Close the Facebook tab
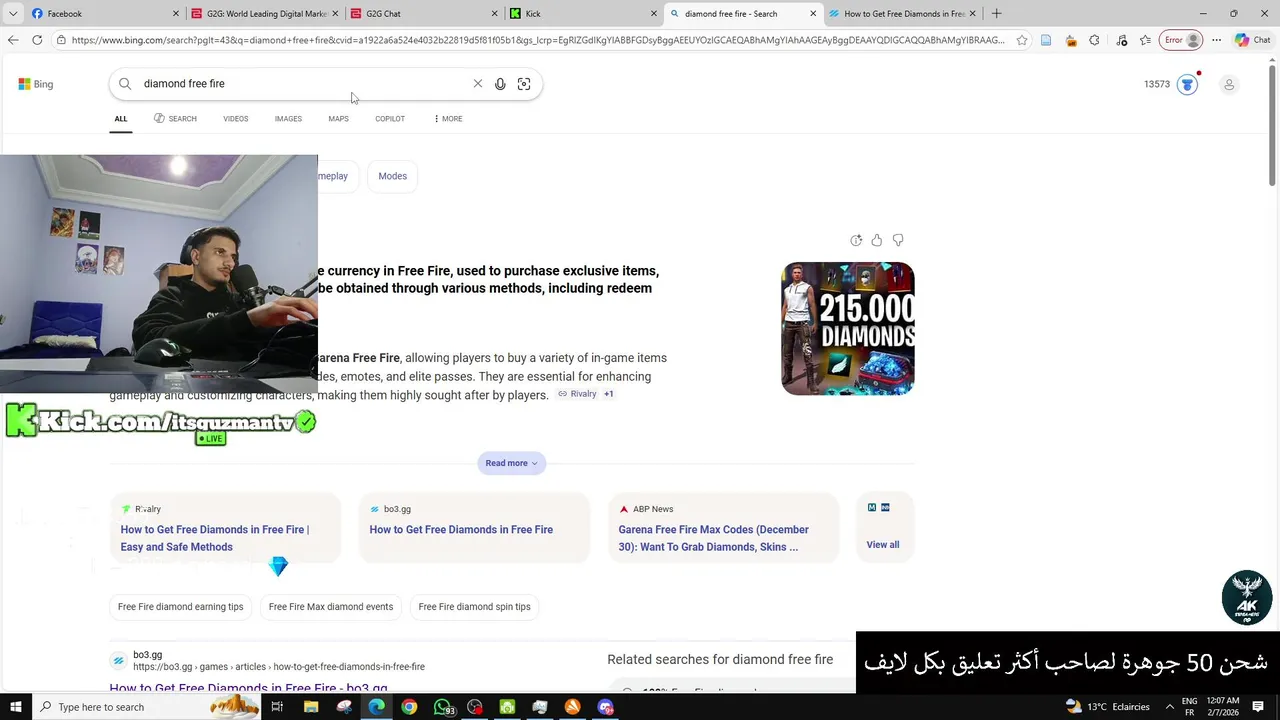 (x=176, y=14)
